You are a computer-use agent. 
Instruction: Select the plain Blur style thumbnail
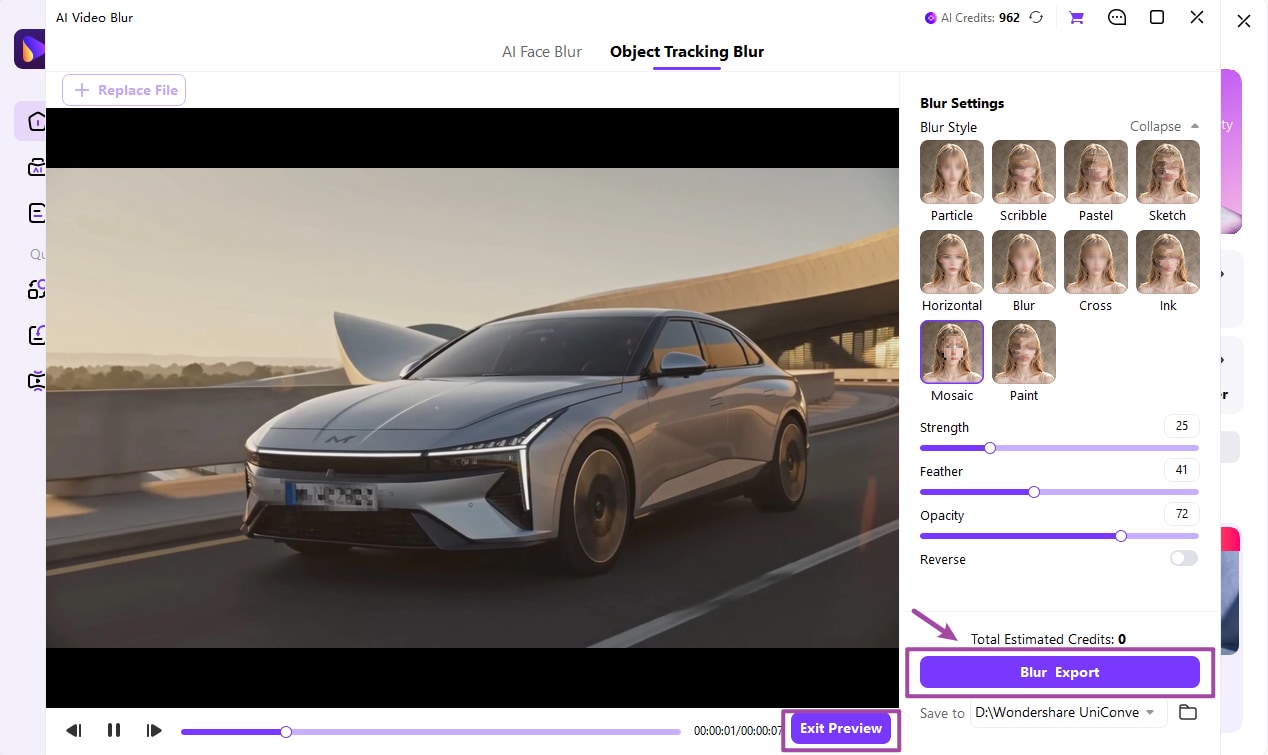click(x=1024, y=262)
